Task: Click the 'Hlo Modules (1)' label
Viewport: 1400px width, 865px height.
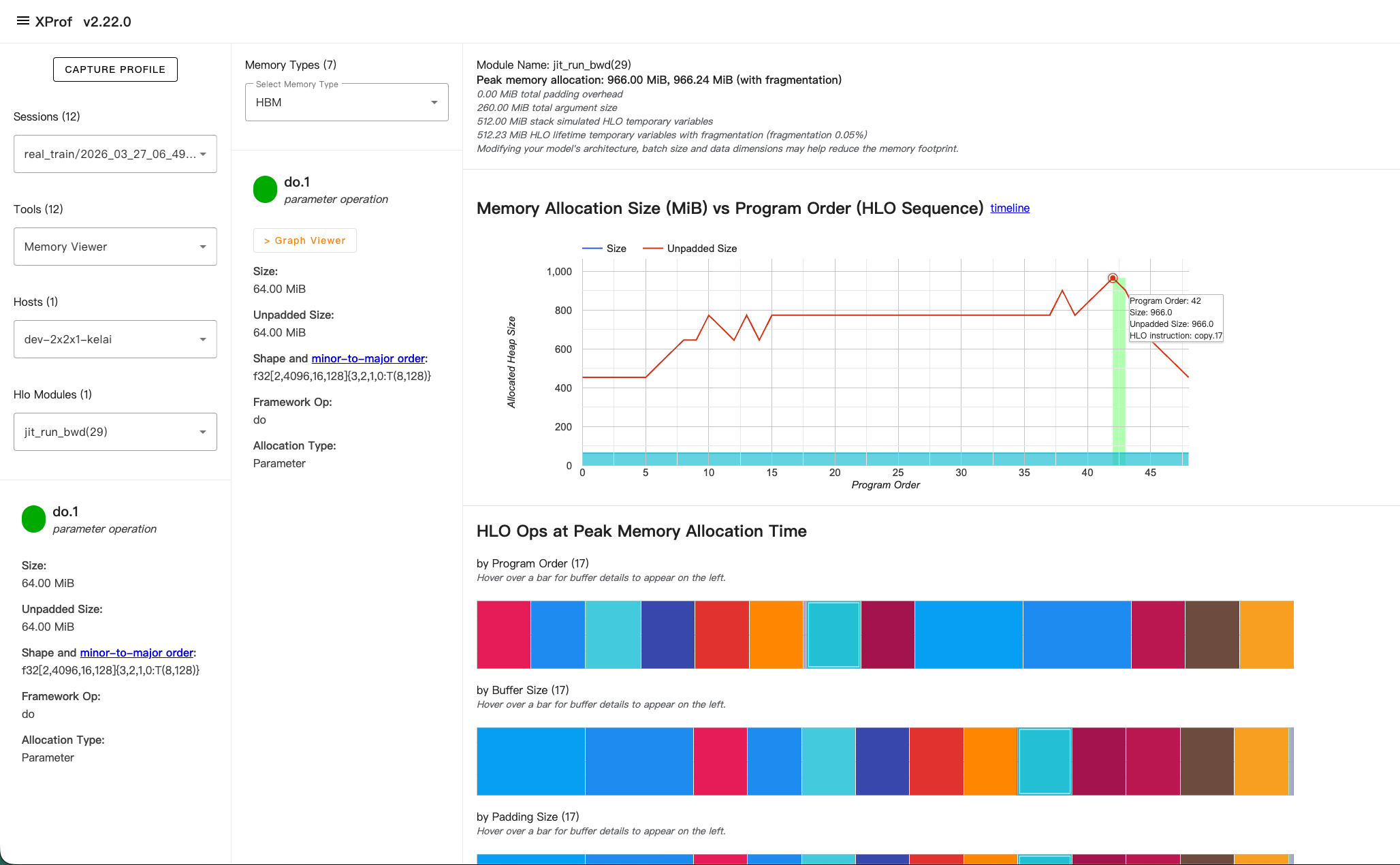Action: (52, 394)
